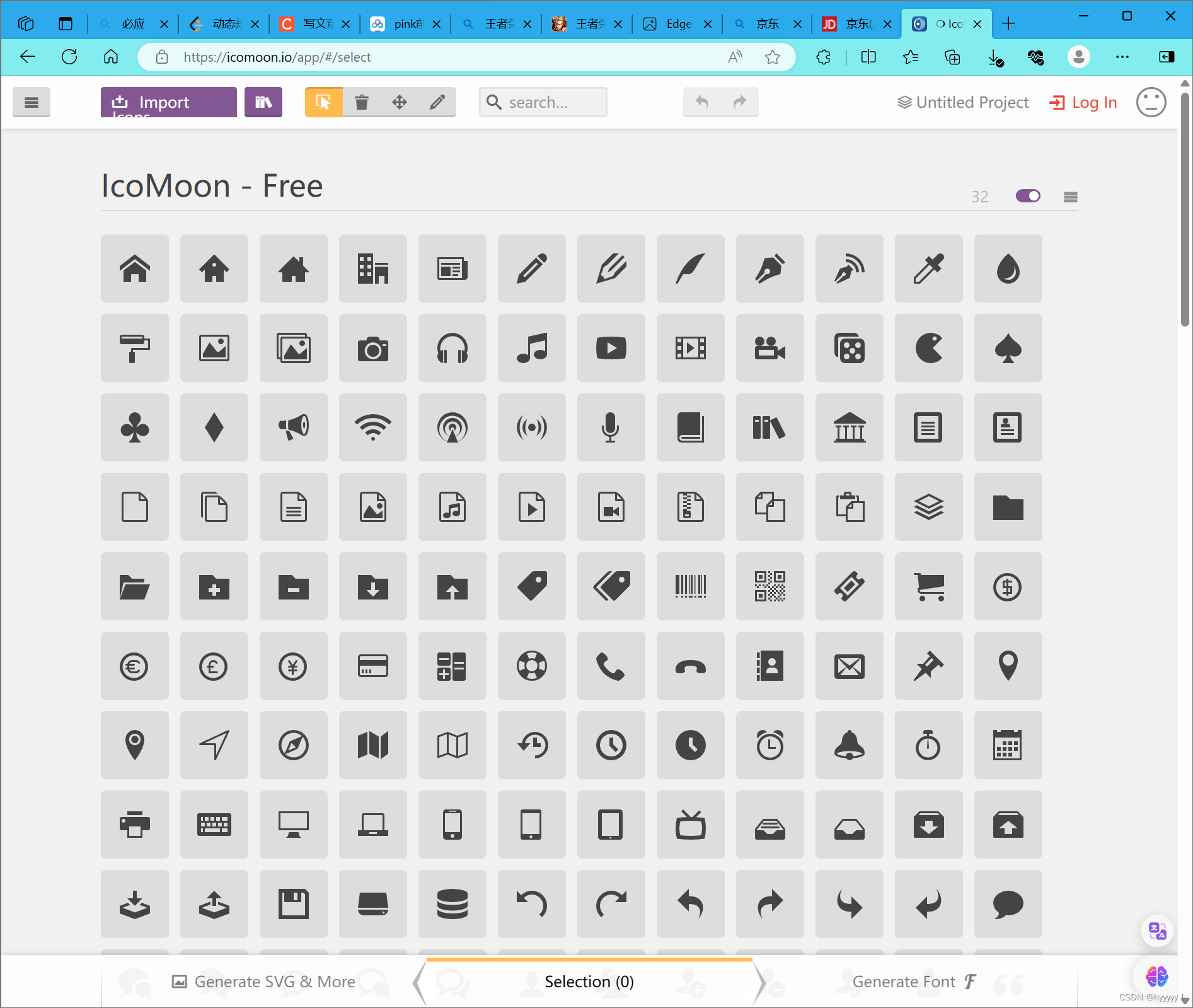Click the Redo arrow button

(740, 102)
